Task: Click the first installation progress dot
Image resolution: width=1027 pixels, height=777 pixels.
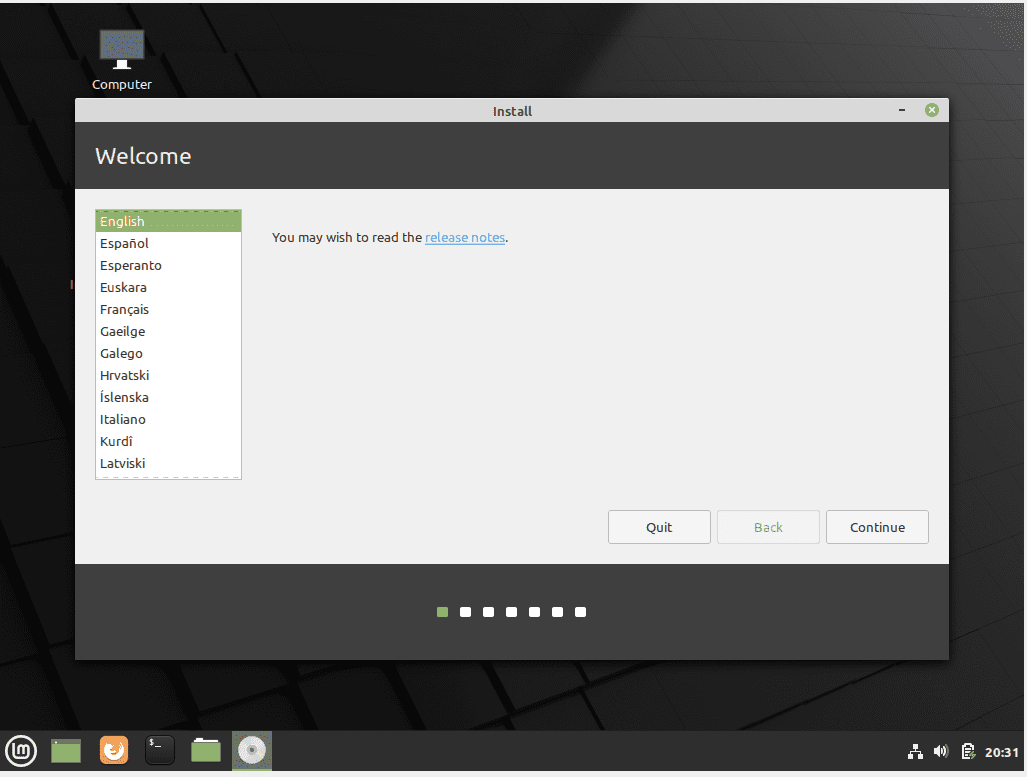Action: pos(442,611)
